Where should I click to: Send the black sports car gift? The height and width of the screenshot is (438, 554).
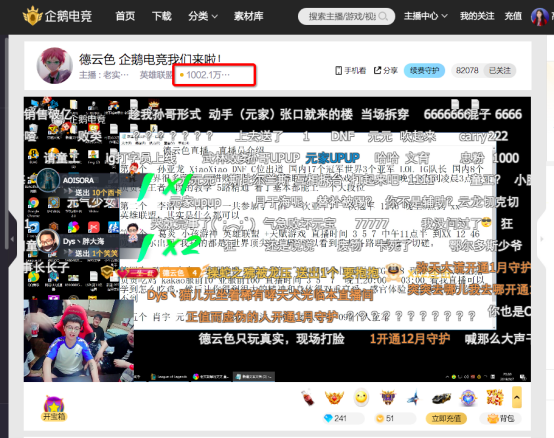[442, 398]
